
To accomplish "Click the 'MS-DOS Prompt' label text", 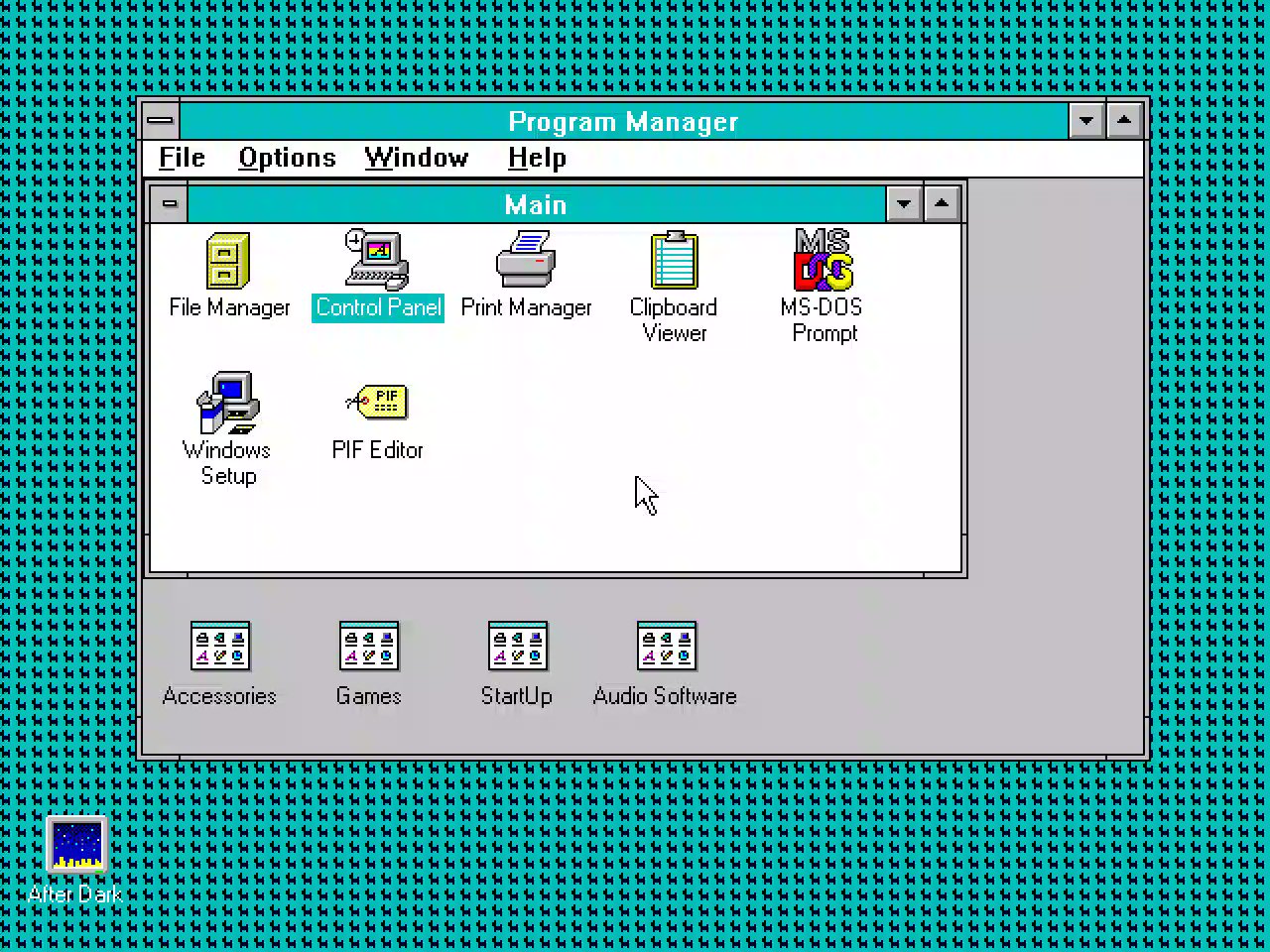I will pos(823,320).
